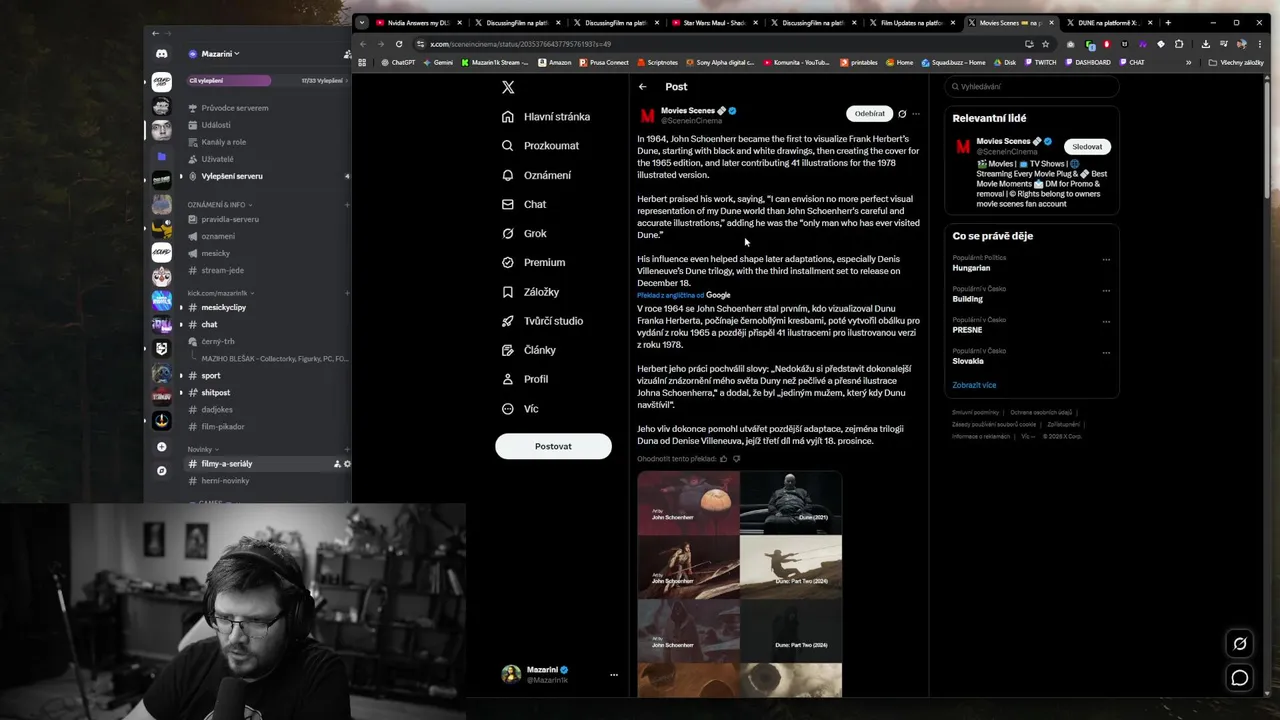Collapse OZNÁMENÍ & INFO category in Discord
Screen dimensions: 1280x720
point(219,205)
